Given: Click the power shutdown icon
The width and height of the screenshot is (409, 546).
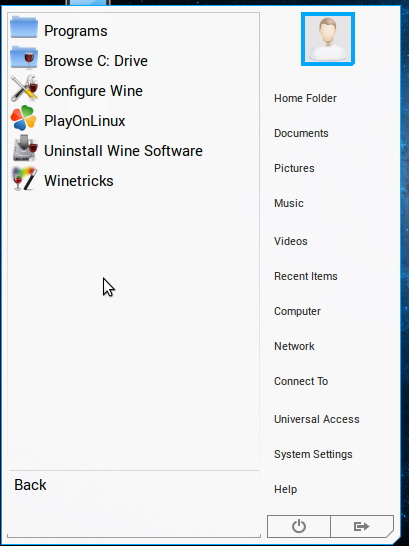Looking at the screenshot, I should point(299,526).
